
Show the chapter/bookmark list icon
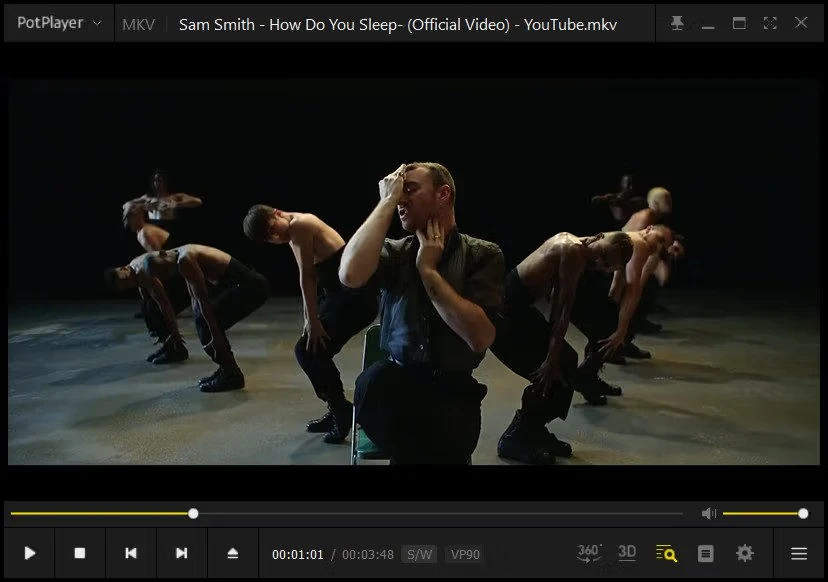pyautogui.click(x=705, y=553)
